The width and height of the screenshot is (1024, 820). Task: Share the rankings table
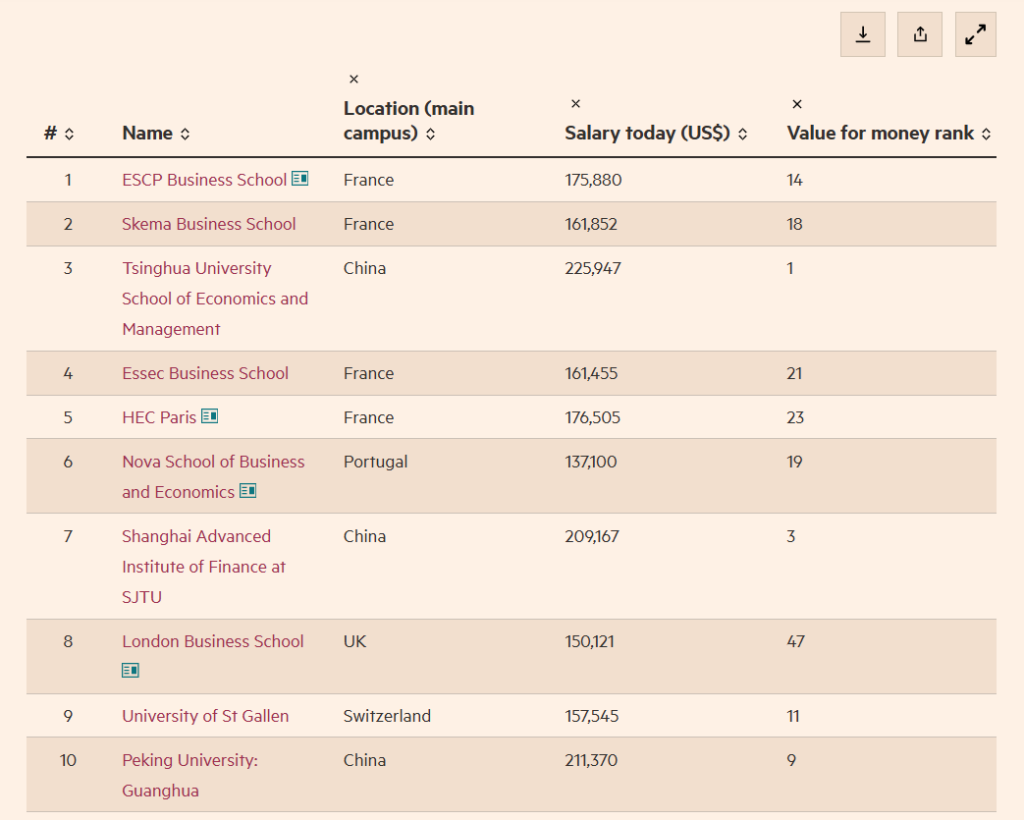[x=920, y=34]
